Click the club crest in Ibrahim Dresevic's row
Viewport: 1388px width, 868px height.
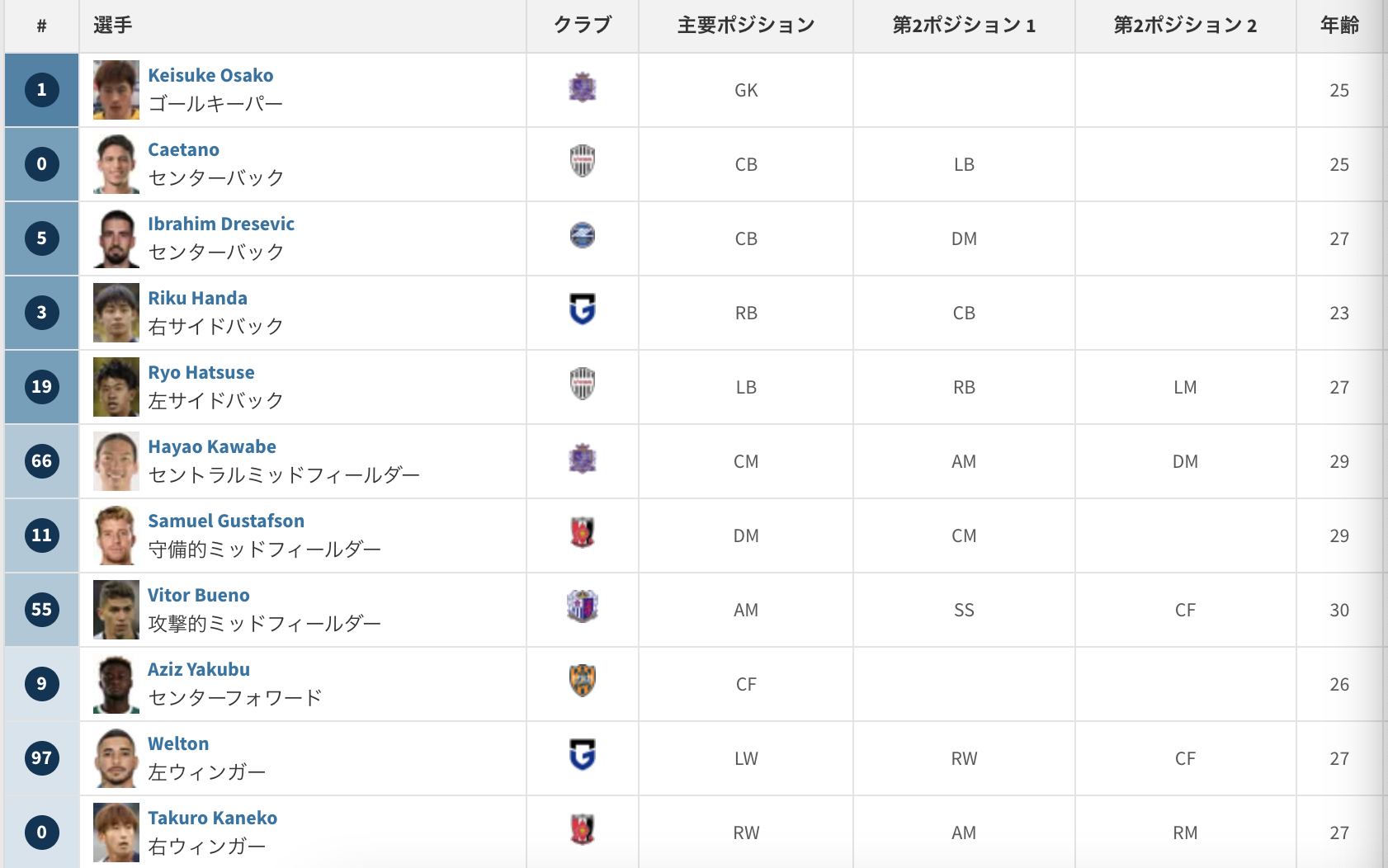click(583, 236)
